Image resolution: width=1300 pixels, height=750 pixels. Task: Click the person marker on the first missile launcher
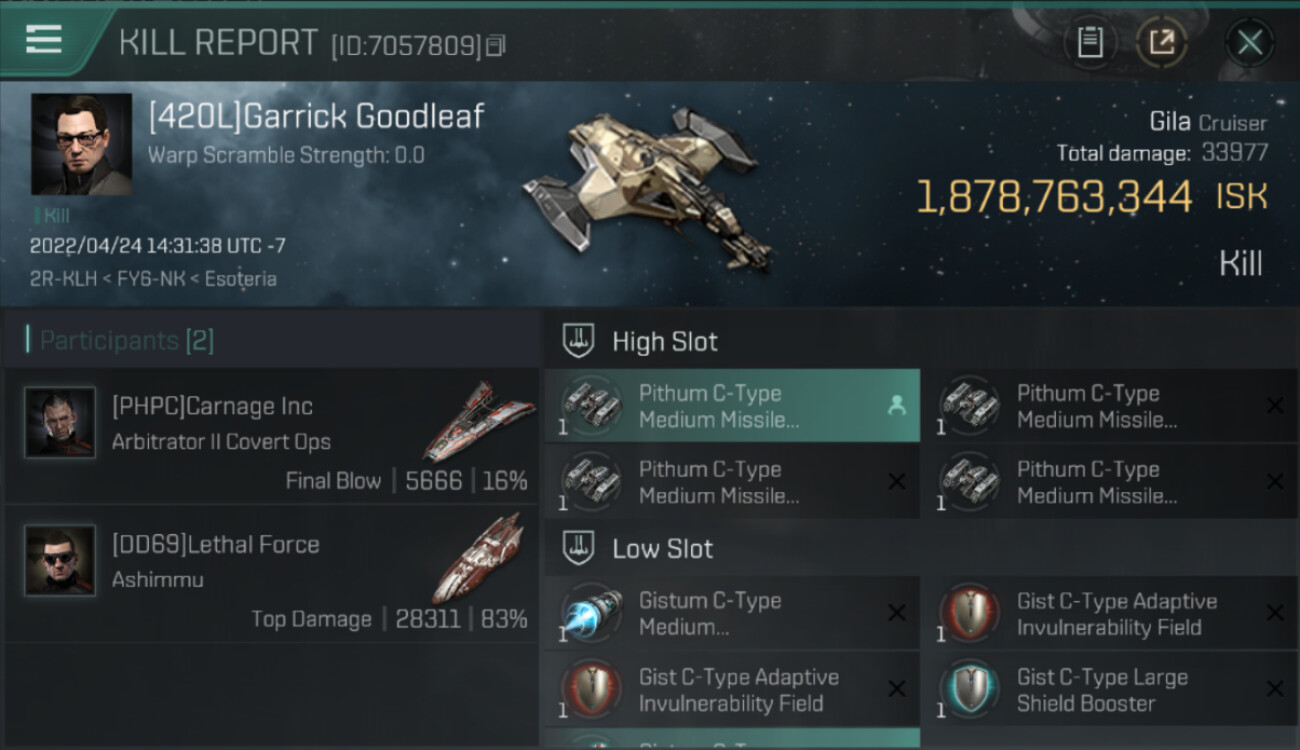(896, 405)
